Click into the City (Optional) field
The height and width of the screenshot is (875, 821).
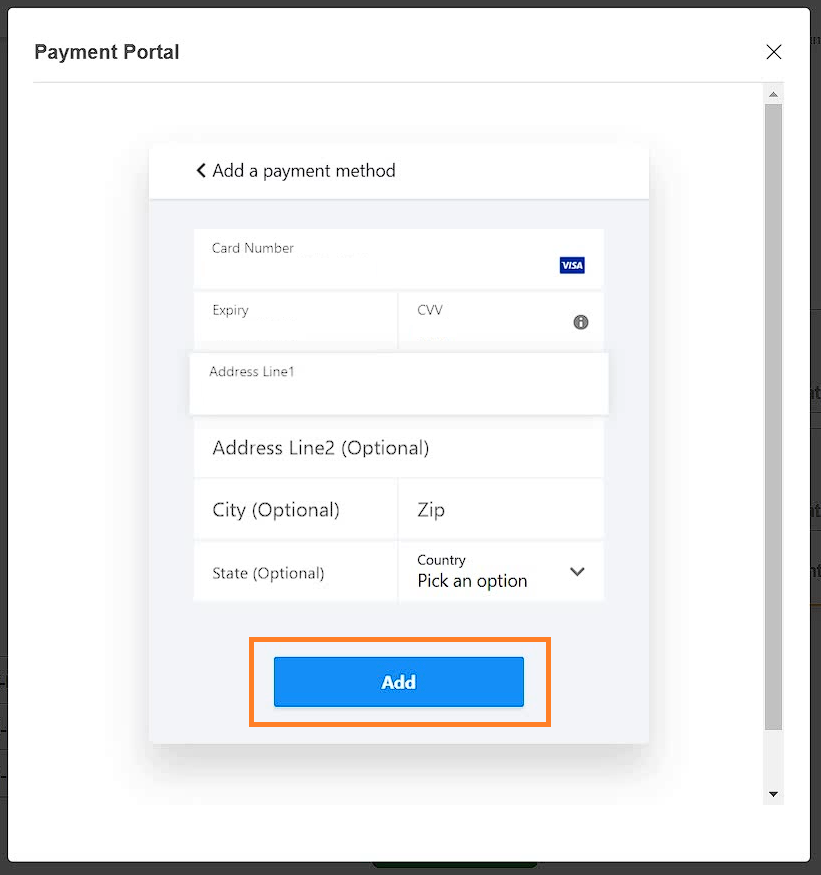pyautogui.click(x=295, y=509)
